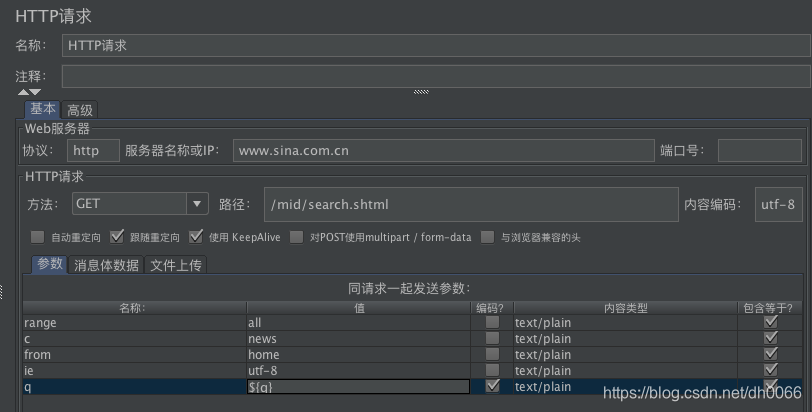
Task: Uncheck 跟随重定向 checkbox
Action: (x=117, y=237)
